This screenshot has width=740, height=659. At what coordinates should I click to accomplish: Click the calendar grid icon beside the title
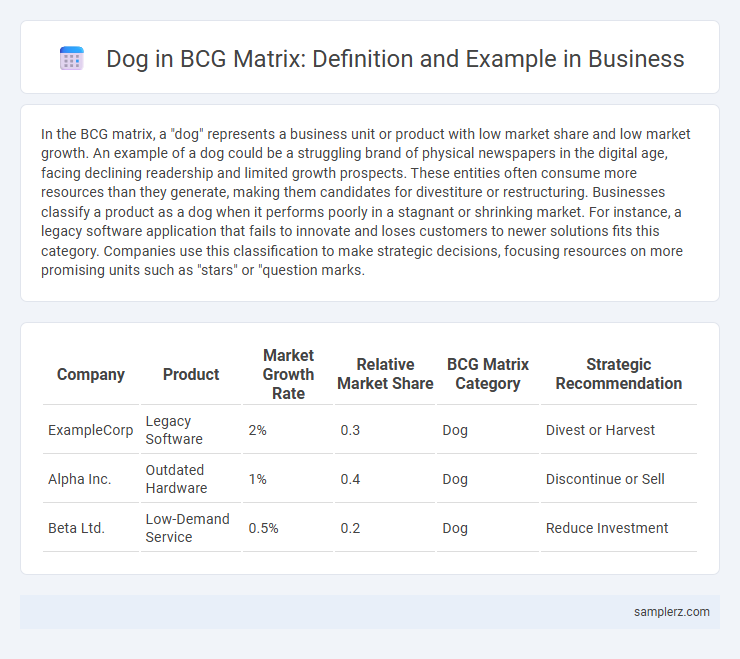[72, 59]
